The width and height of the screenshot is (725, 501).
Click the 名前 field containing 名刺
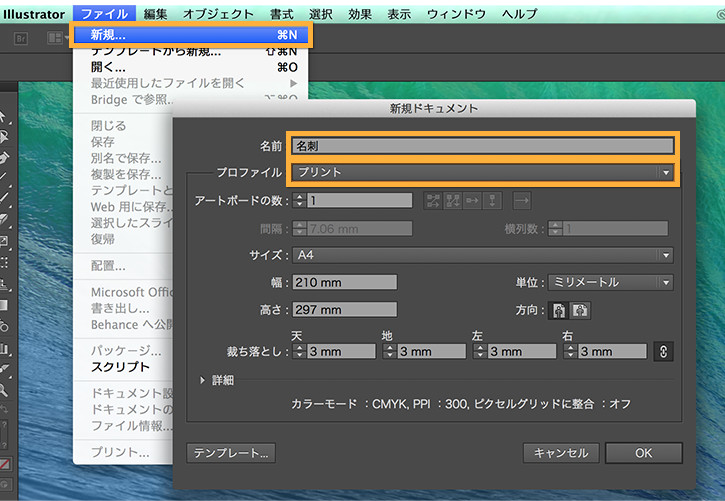point(483,146)
